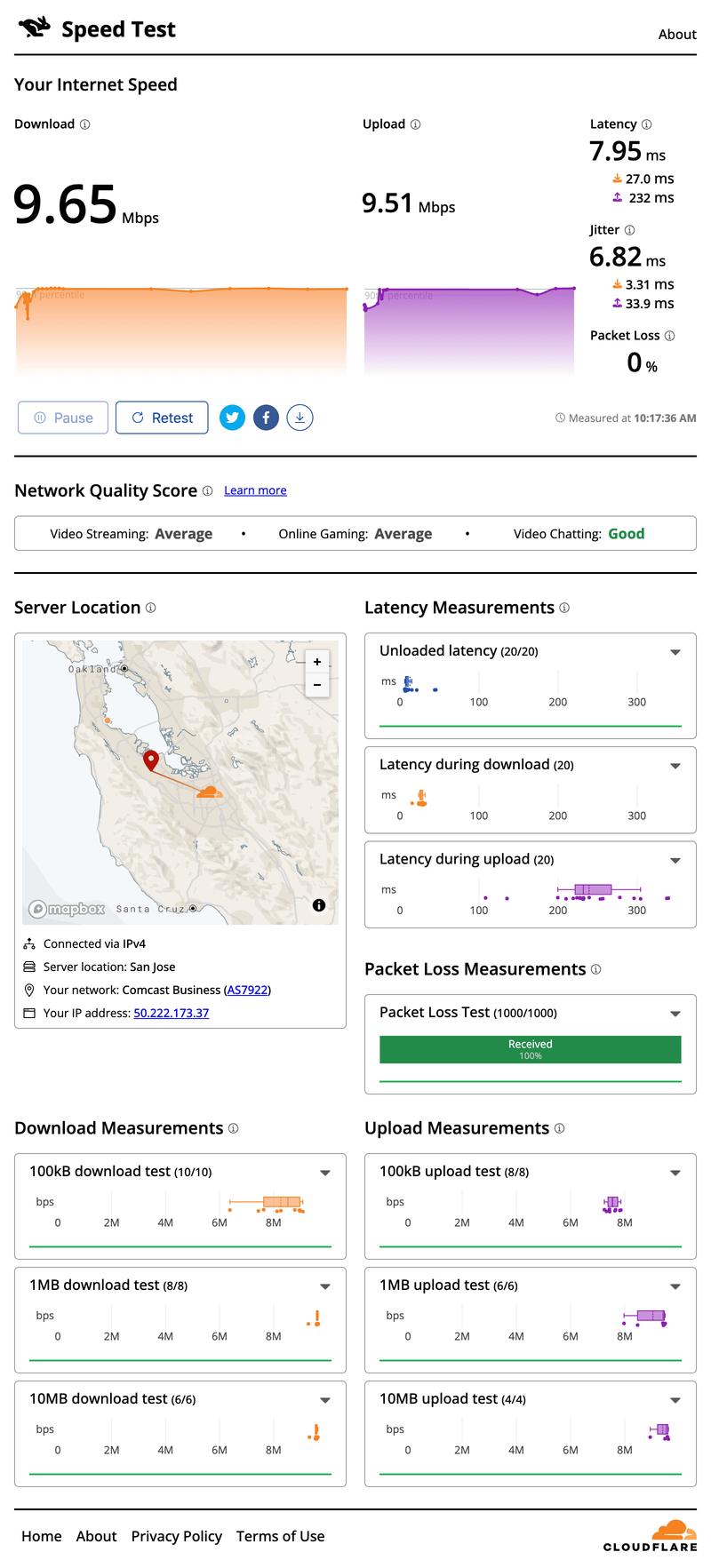Expand the Packet Loss Test panel
Screen dimensions: 711x1568
(675, 1014)
